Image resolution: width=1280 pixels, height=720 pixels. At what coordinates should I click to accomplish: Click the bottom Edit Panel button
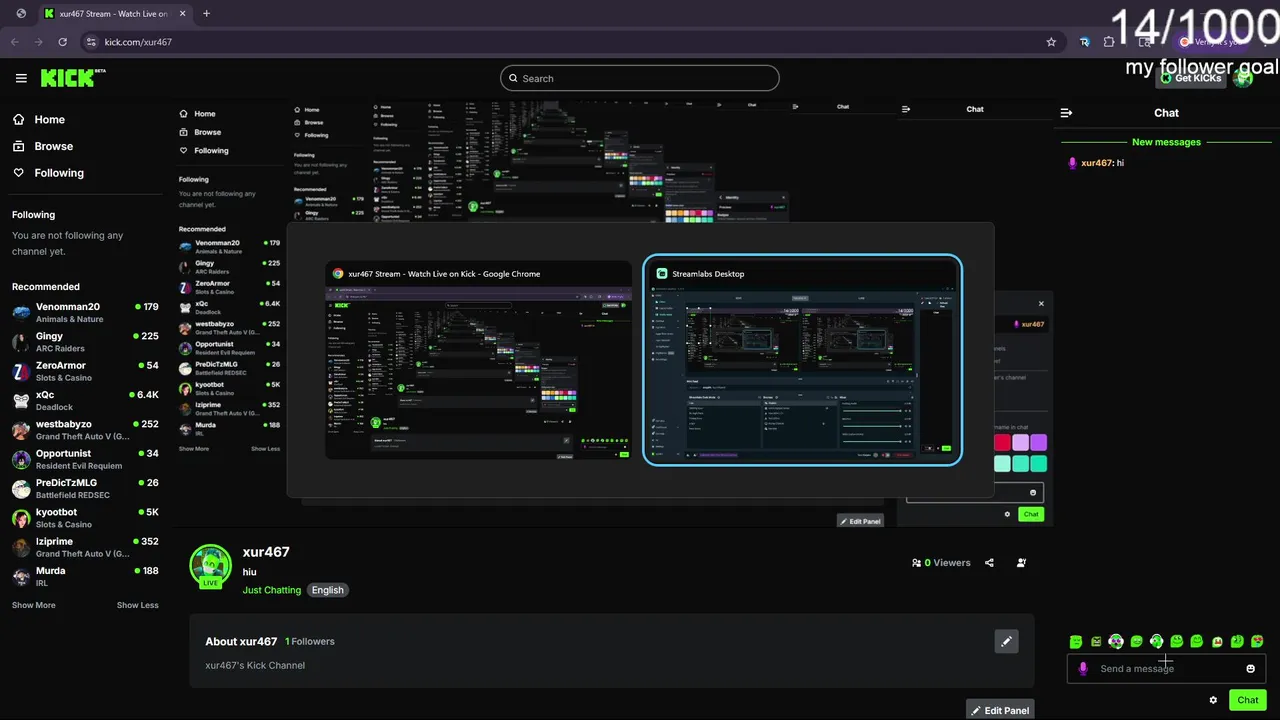(1000, 710)
